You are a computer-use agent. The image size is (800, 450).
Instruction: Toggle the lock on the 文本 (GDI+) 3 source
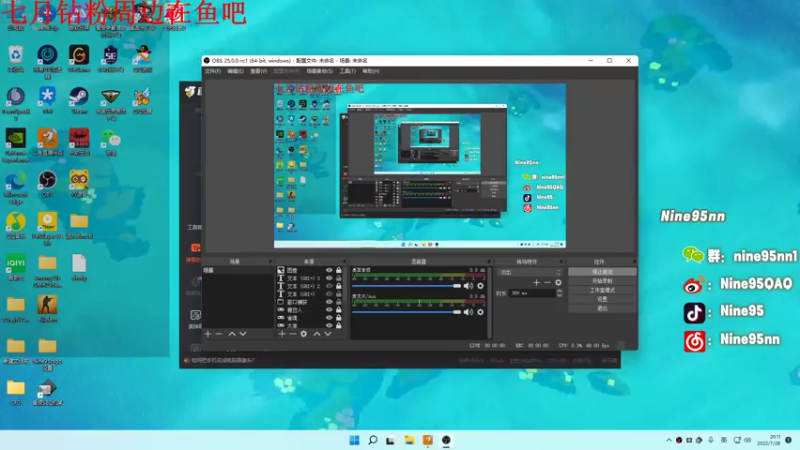click(339, 278)
